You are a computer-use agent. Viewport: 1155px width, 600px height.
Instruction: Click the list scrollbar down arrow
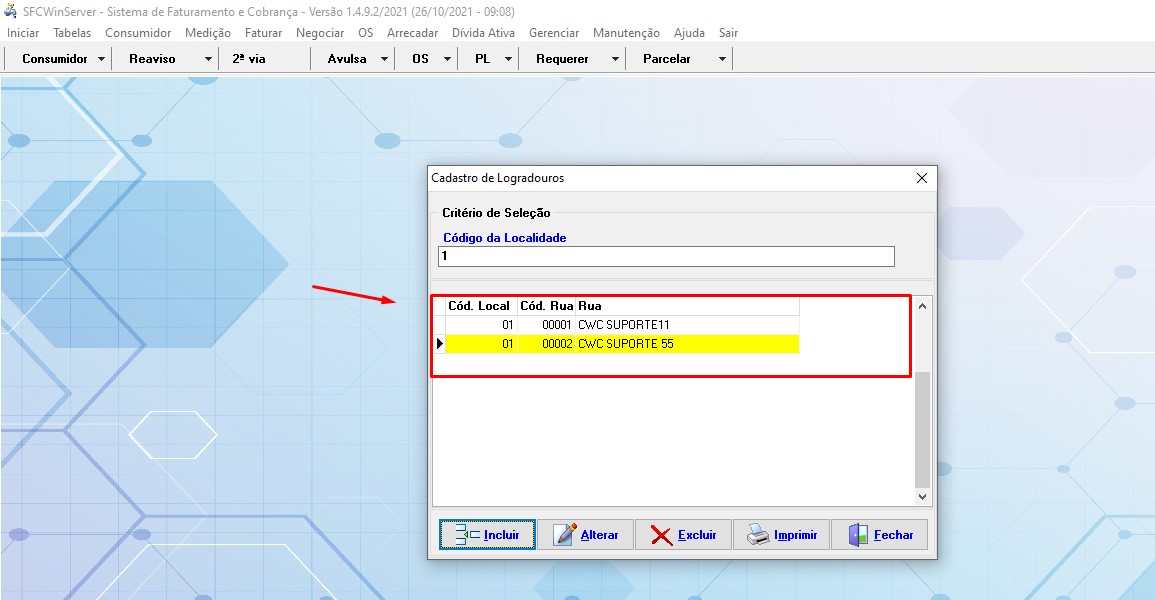923,497
